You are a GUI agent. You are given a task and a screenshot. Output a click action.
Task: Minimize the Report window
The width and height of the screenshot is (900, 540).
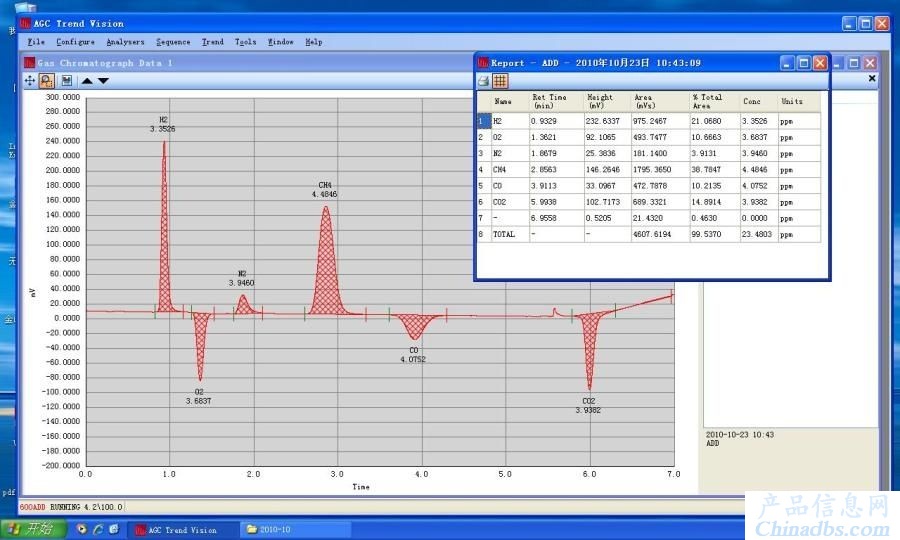(788, 63)
